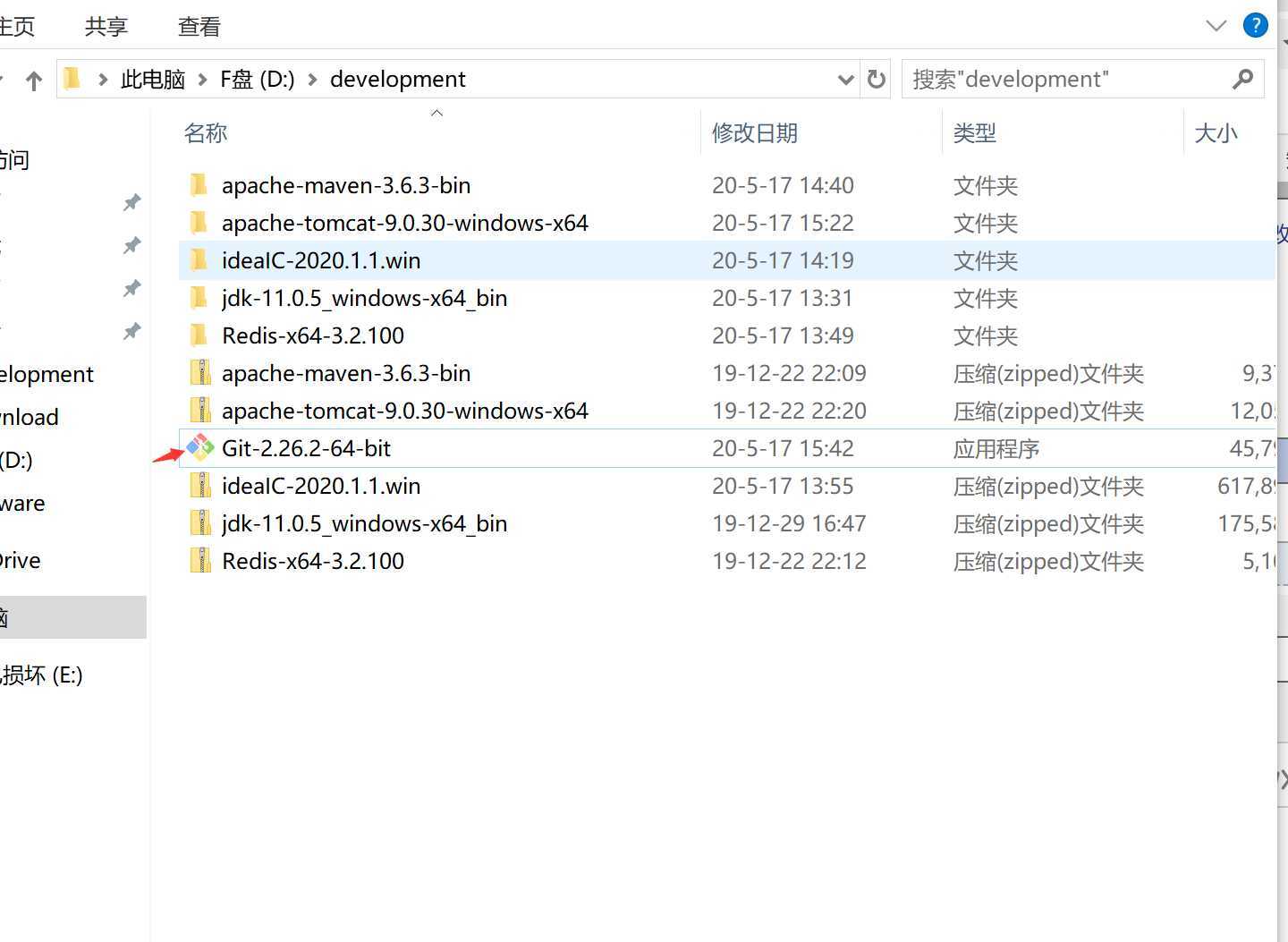
Task: Select the (D:) drive in navigation pane
Action: tap(16, 460)
